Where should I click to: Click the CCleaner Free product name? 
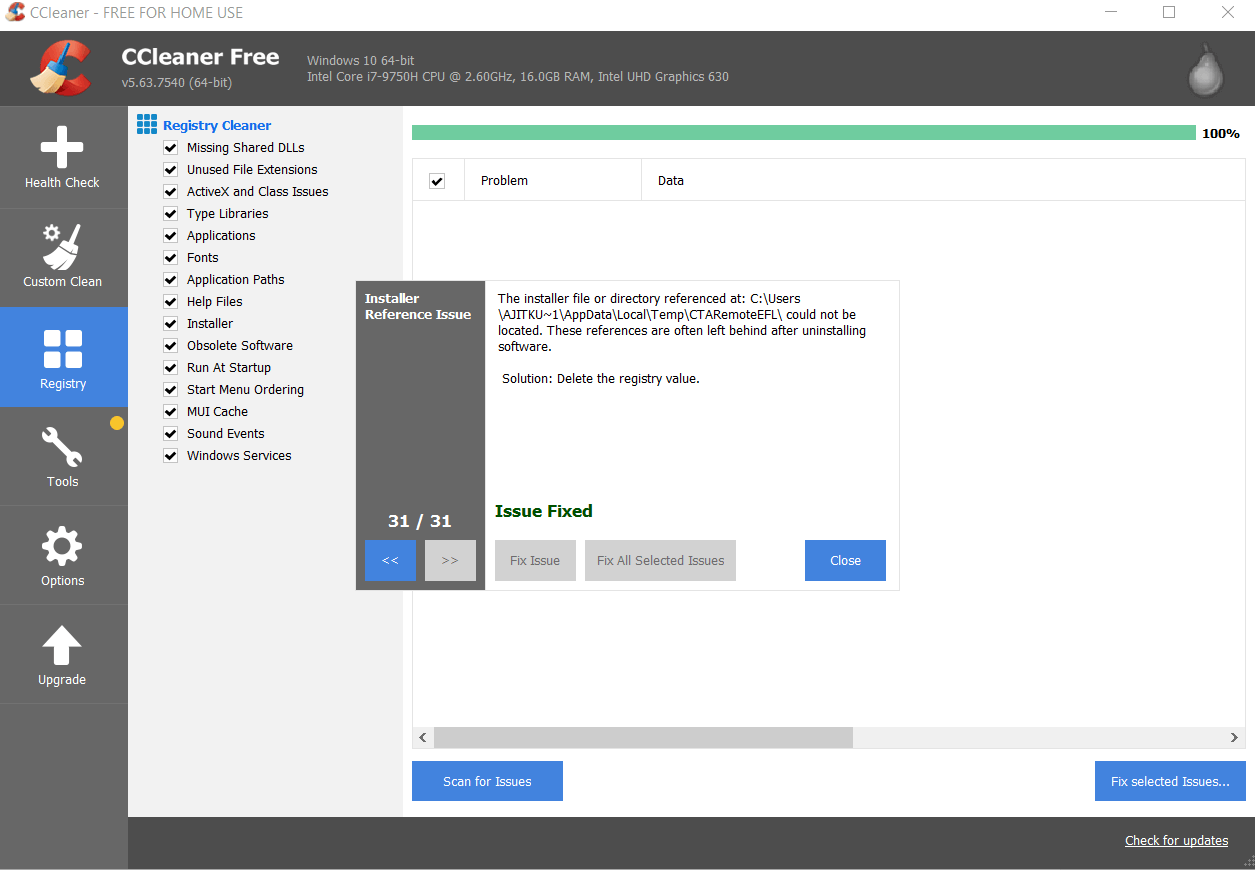[201, 57]
